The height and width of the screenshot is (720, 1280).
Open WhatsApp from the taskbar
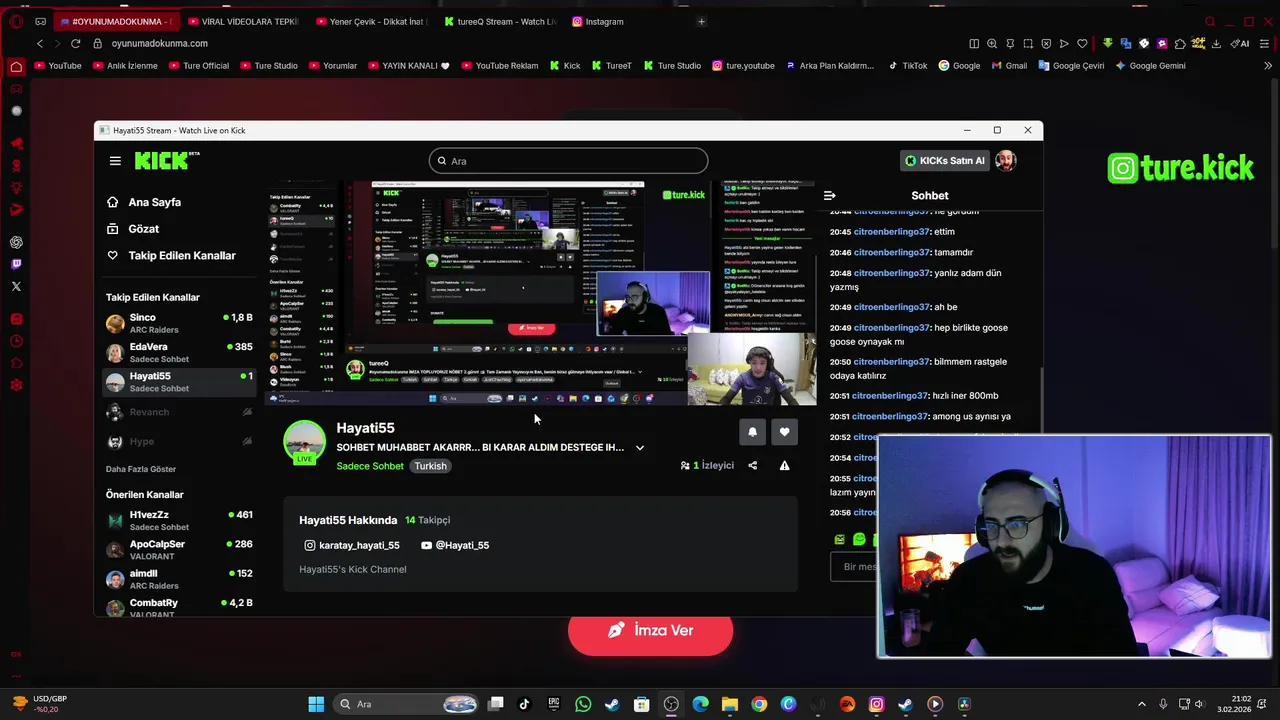(583, 704)
